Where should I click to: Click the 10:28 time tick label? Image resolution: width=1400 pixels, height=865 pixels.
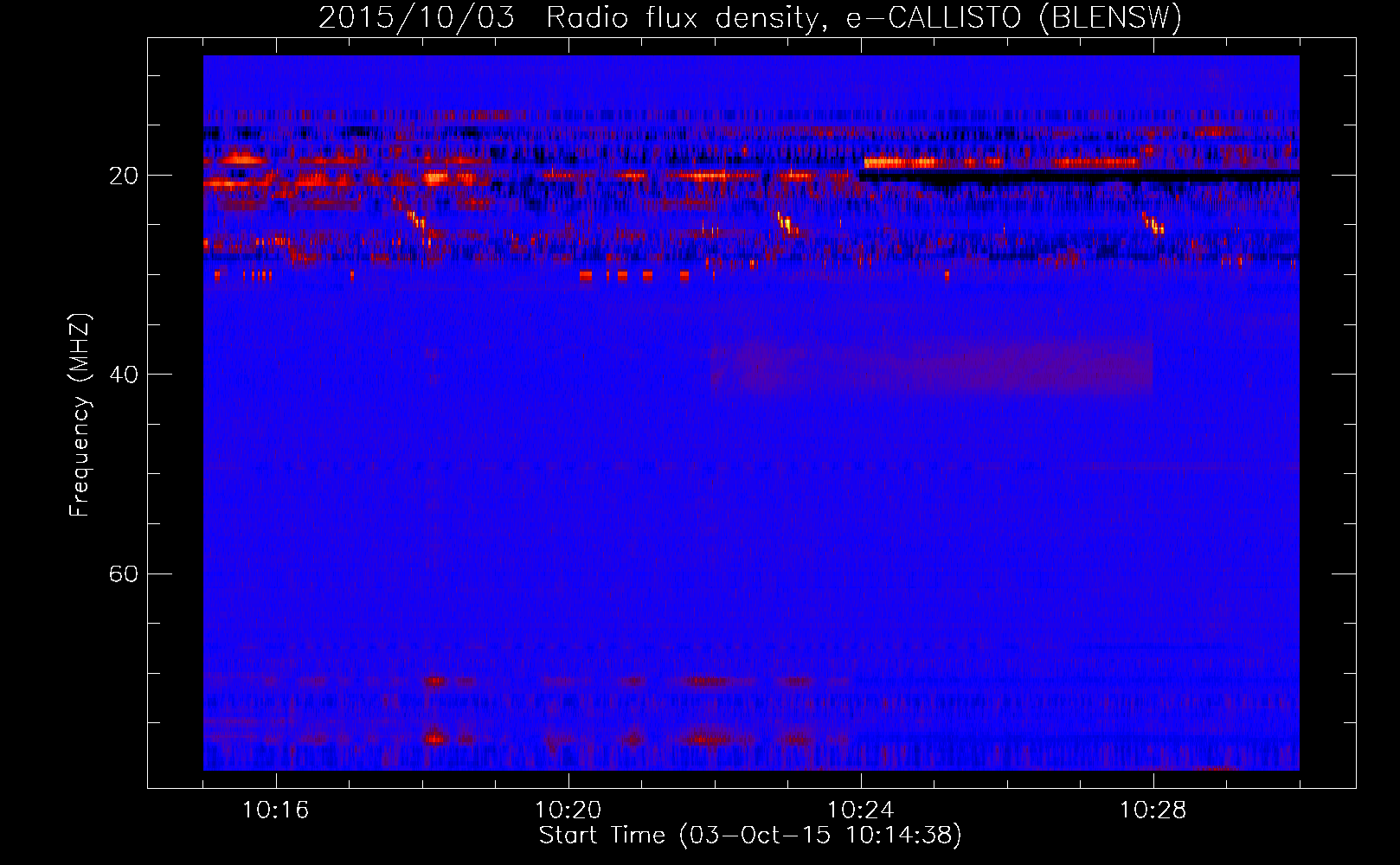point(1153,811)
